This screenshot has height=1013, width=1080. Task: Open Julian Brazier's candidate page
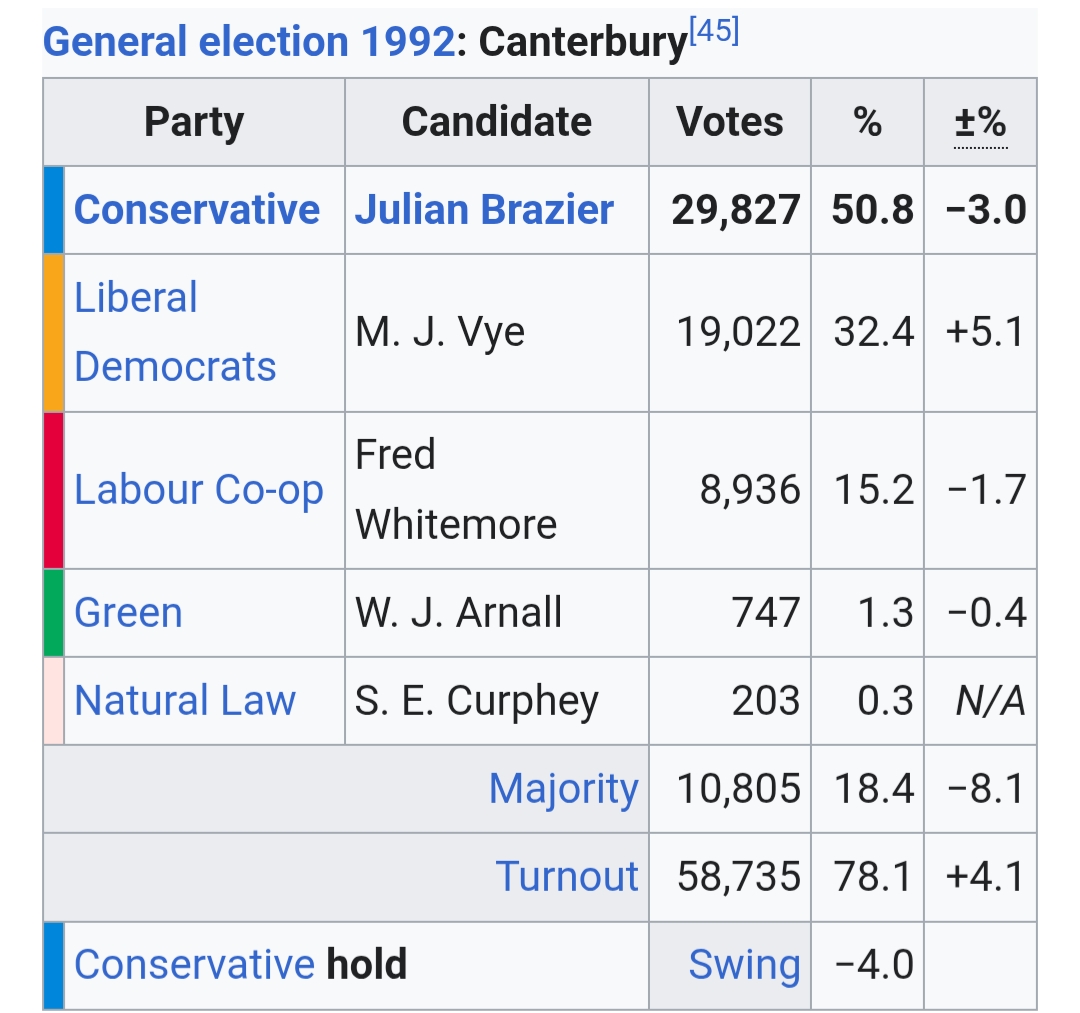484,210
